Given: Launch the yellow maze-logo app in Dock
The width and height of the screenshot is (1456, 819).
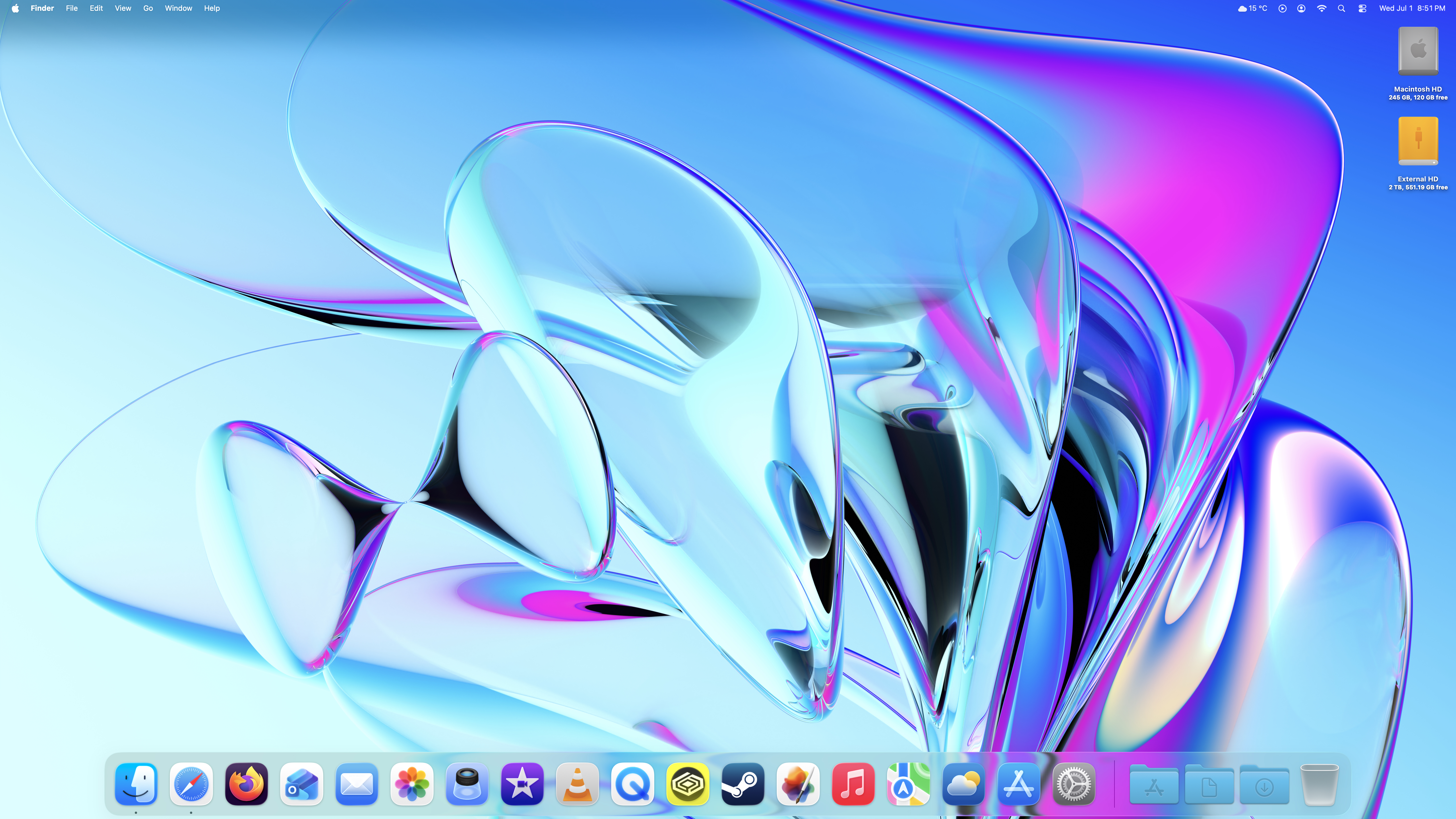Looking at the screenshot, I should pyautogui.click(x=688, y=784).
